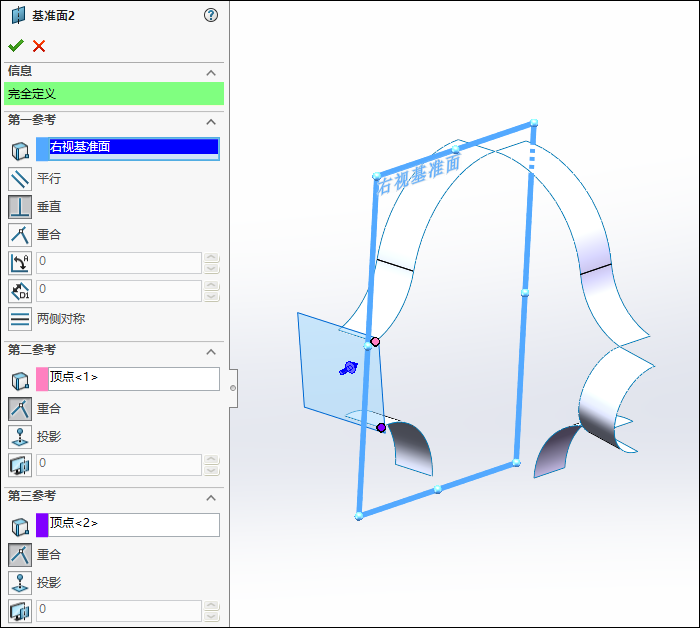Collapse the 第二参考 section
Screen dimensions: 700x628
[211, 352]
